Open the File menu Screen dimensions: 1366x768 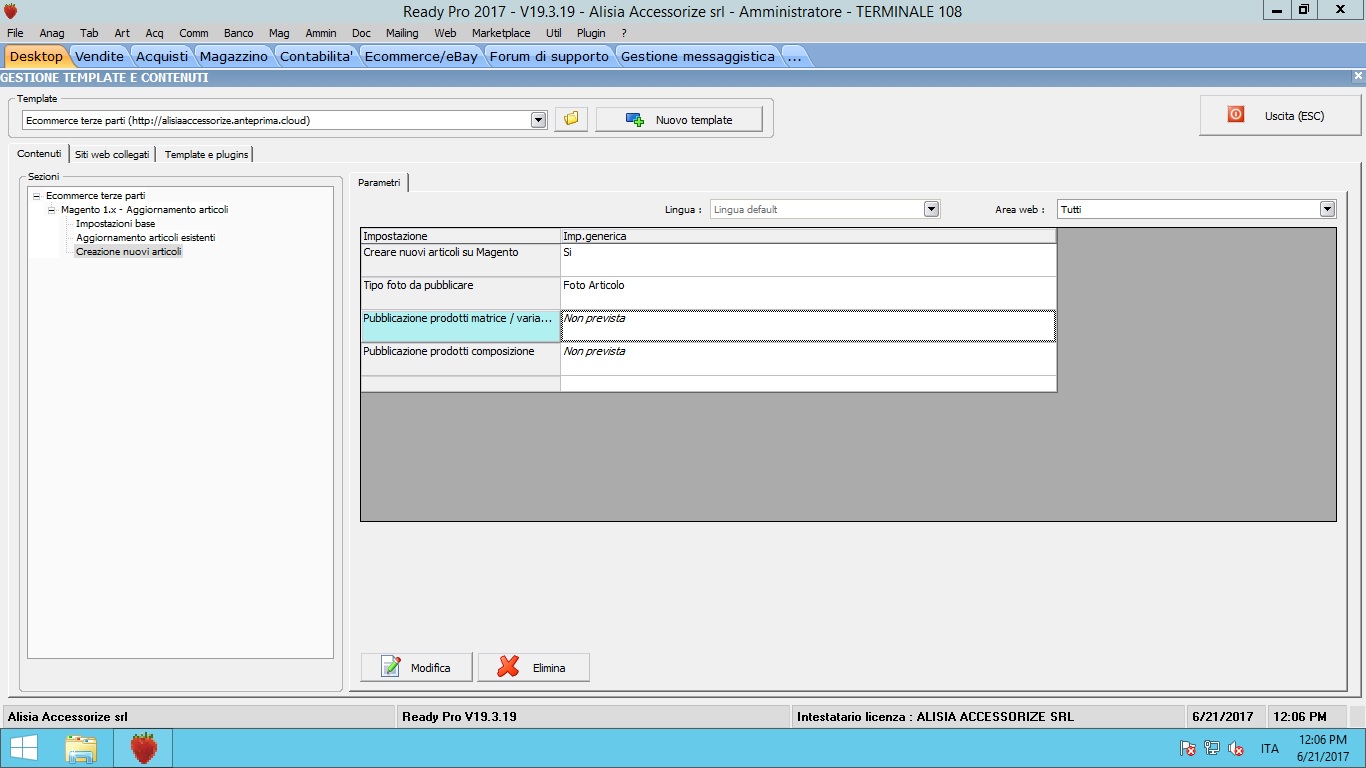15,33
